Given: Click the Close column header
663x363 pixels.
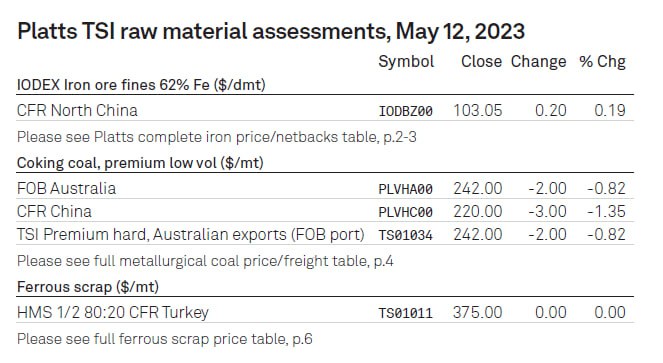Looking at the screenshot, I should 481,62.
